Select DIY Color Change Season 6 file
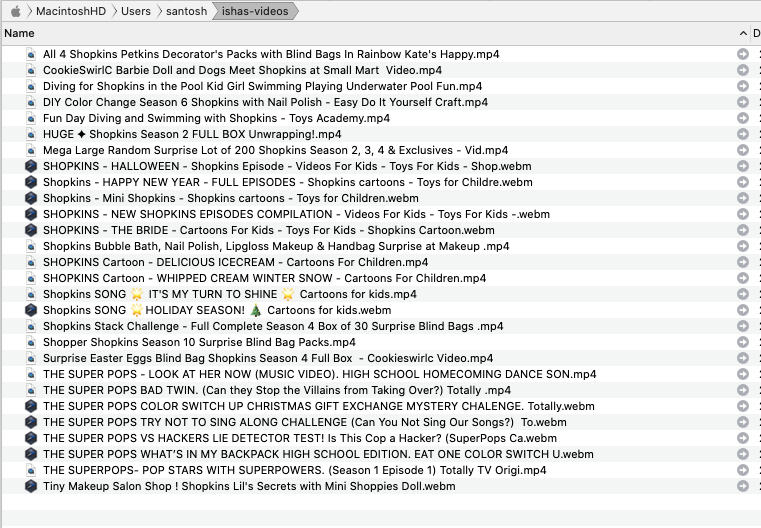The image size is (761, 528). 265,102
